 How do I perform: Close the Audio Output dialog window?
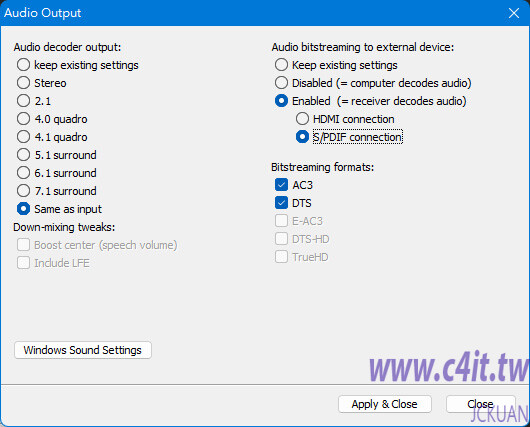pos(514,13)
